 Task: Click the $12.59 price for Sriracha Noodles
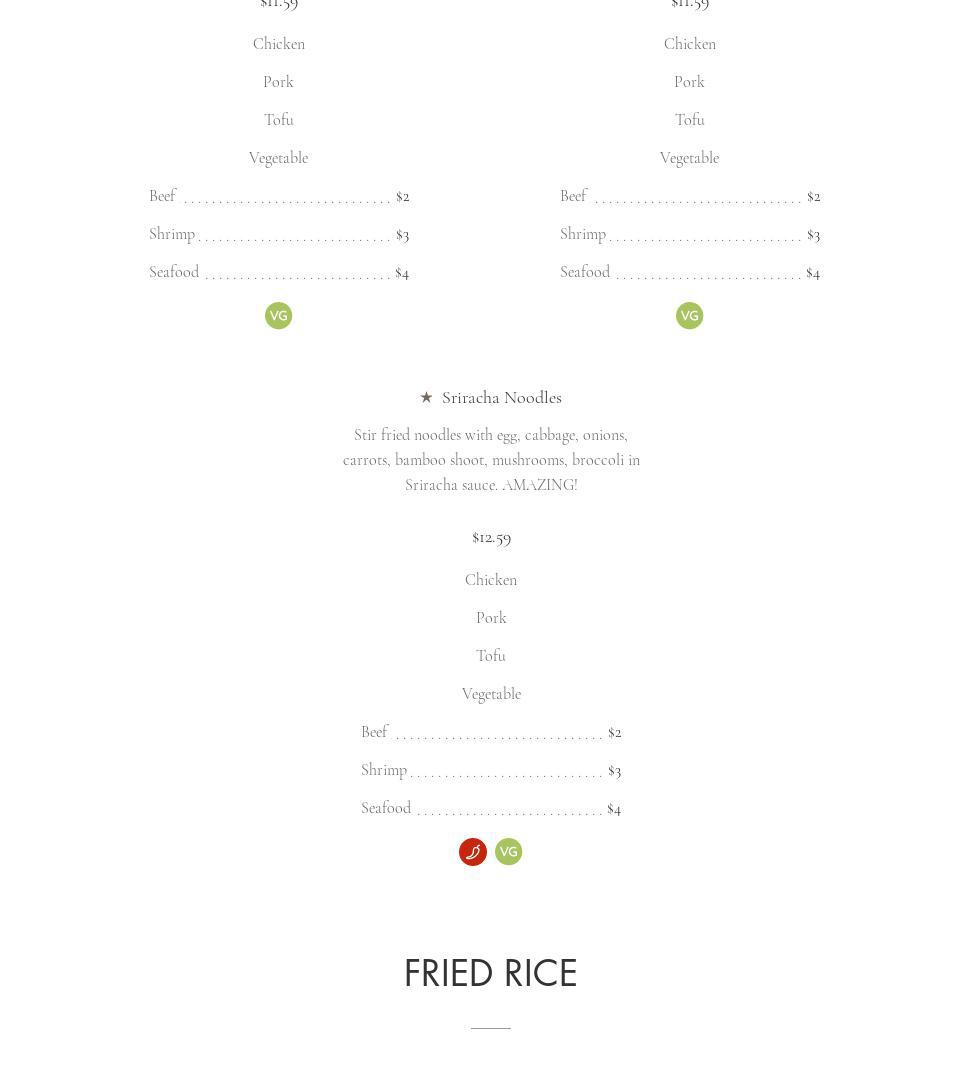[x=491, y=537]
